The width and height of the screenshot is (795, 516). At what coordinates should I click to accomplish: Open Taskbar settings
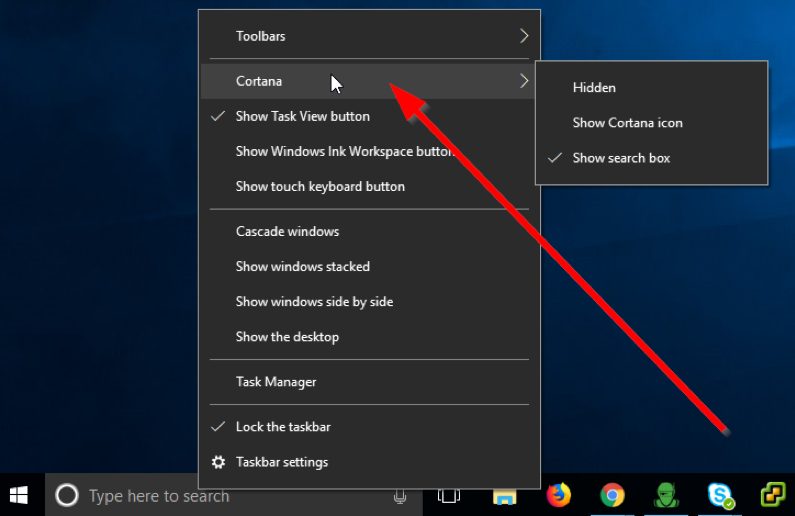(369, 462)
